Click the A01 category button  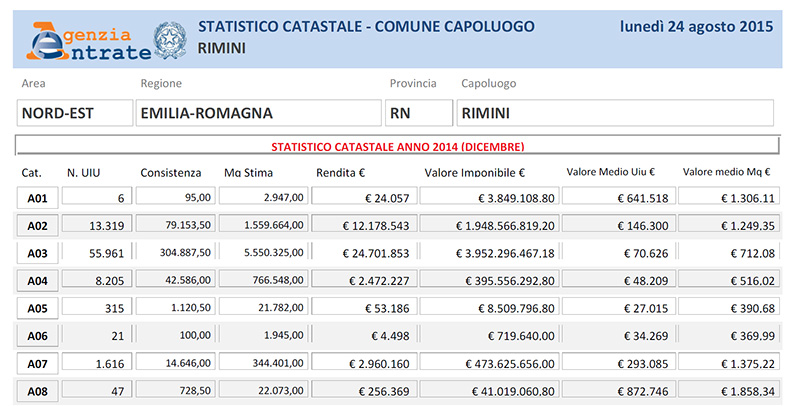tap(37, 197)
